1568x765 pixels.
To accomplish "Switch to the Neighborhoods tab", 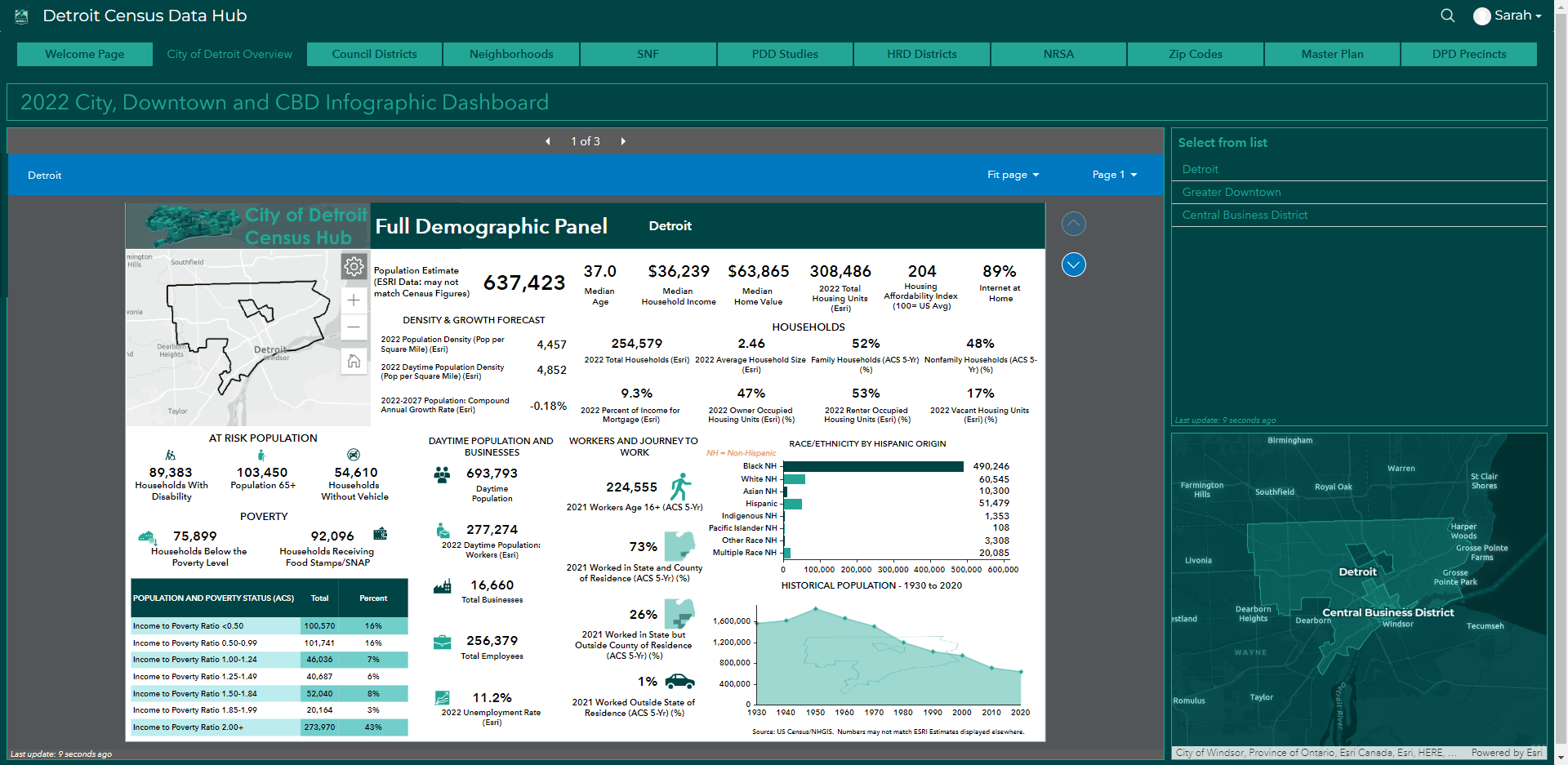I will (510, 54).
